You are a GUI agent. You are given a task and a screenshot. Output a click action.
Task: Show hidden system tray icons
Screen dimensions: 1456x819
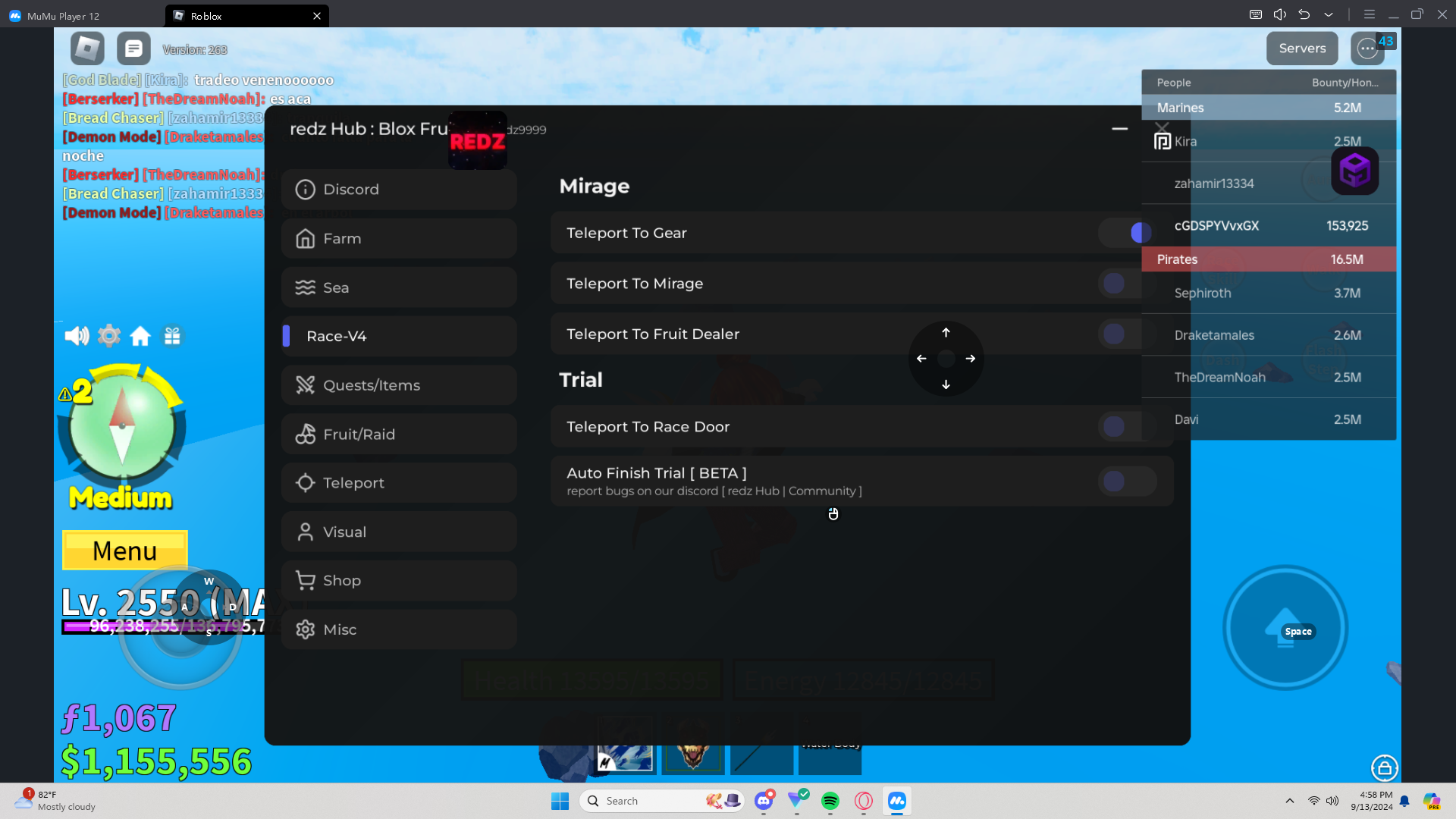pyautogui.click(x=1290, y=801)
